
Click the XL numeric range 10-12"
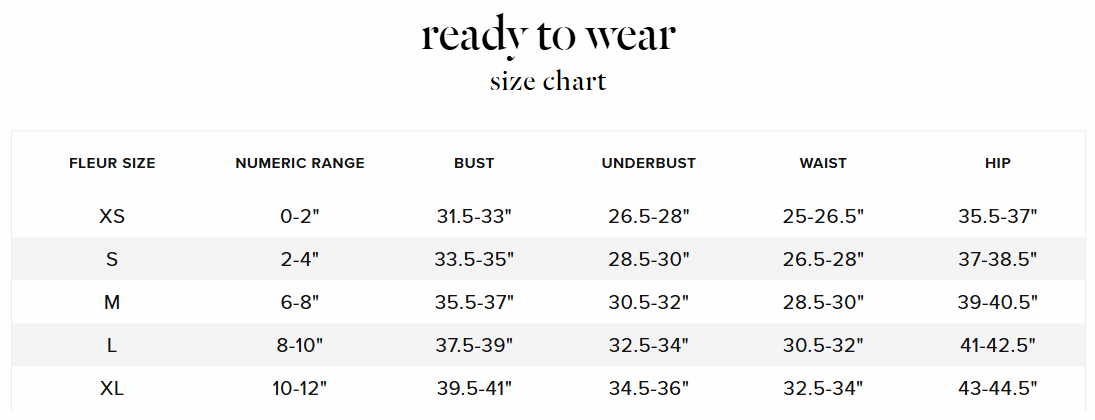tap(300, 388)
